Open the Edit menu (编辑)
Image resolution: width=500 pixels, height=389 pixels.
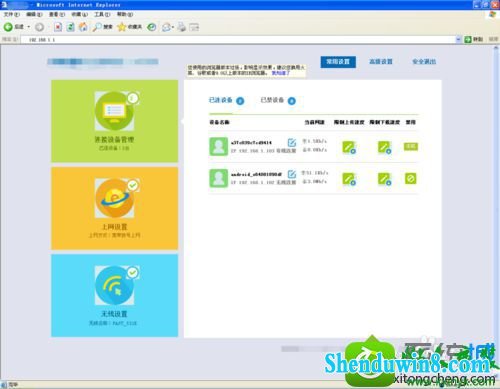click(x=34, y=14)
